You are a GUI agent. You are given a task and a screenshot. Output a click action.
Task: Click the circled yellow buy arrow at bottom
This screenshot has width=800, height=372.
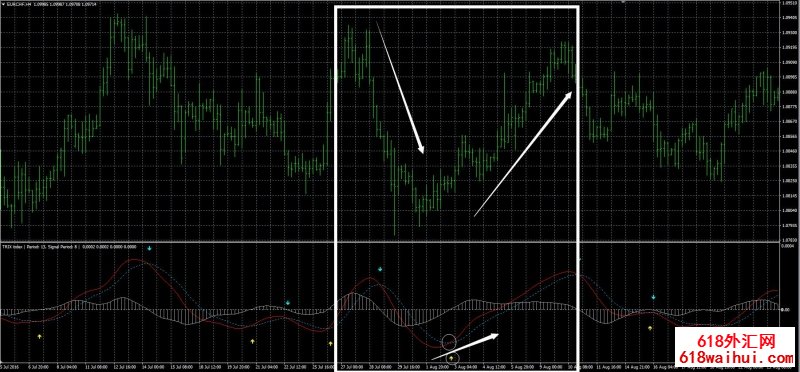[452, 359]
